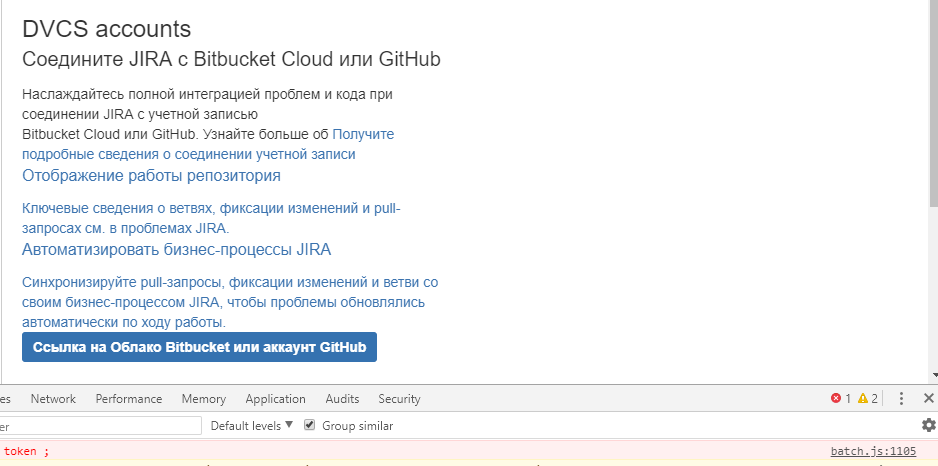The width and height of the screenshot is (938, 466).
Task: Open Автоматизировать бизнес-процессы JIRA link
Action: coord(176,249)
